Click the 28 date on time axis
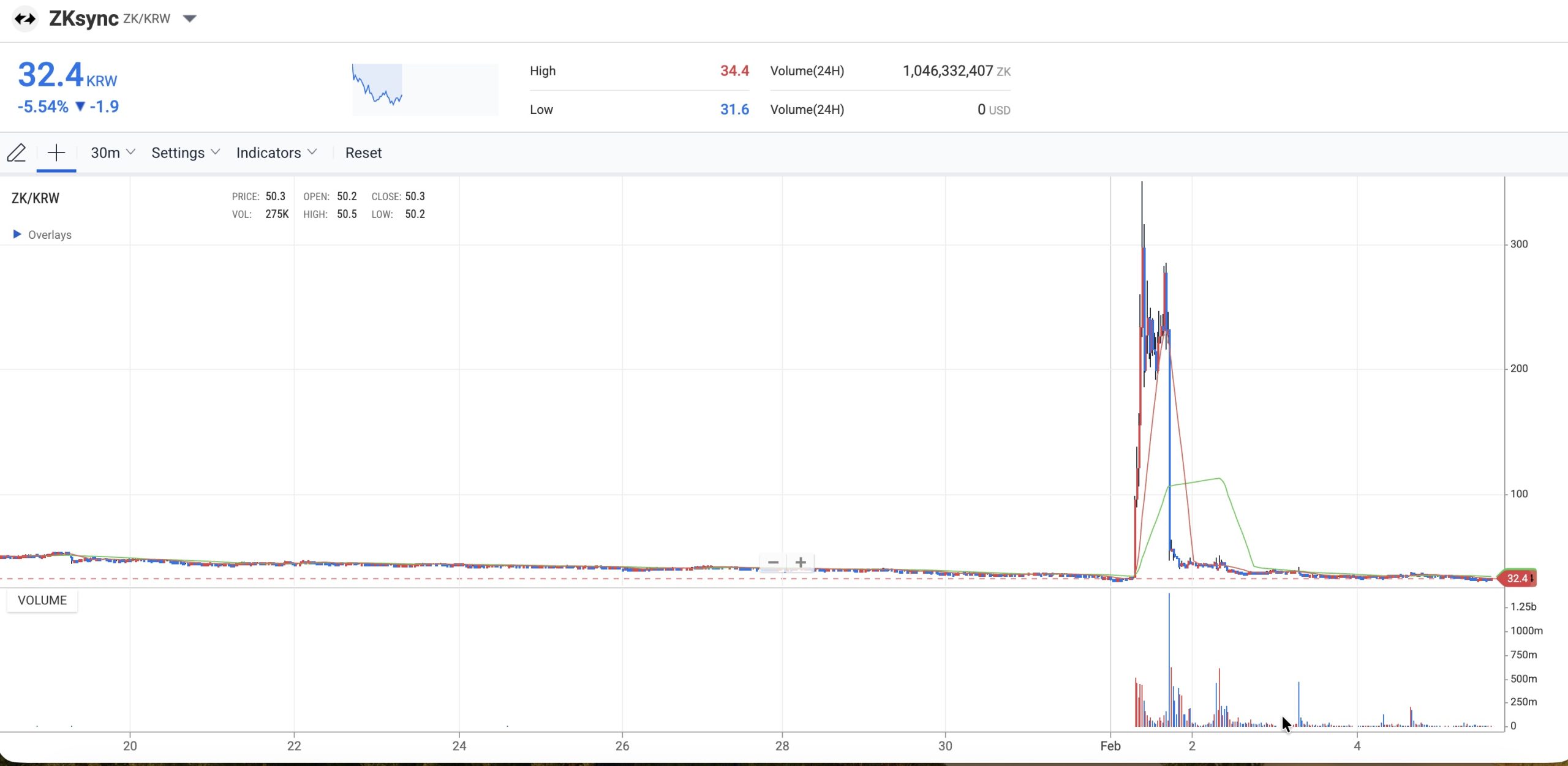Viewport: 1568px width, 766px height. click(x=782, y=746)
